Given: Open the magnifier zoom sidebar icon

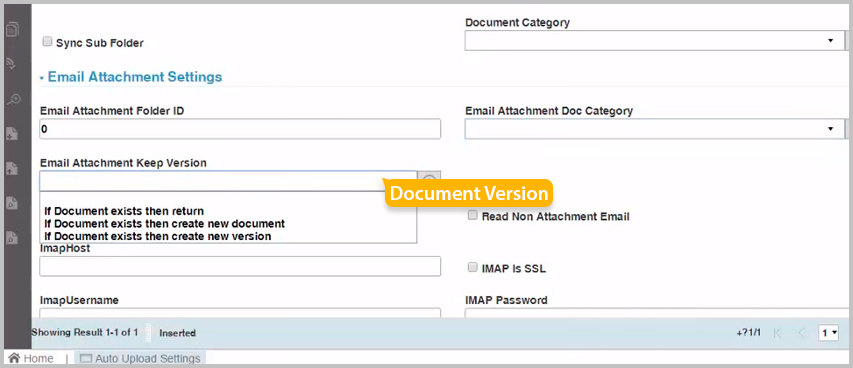Looking at the screenshot, I should point(13,99).
